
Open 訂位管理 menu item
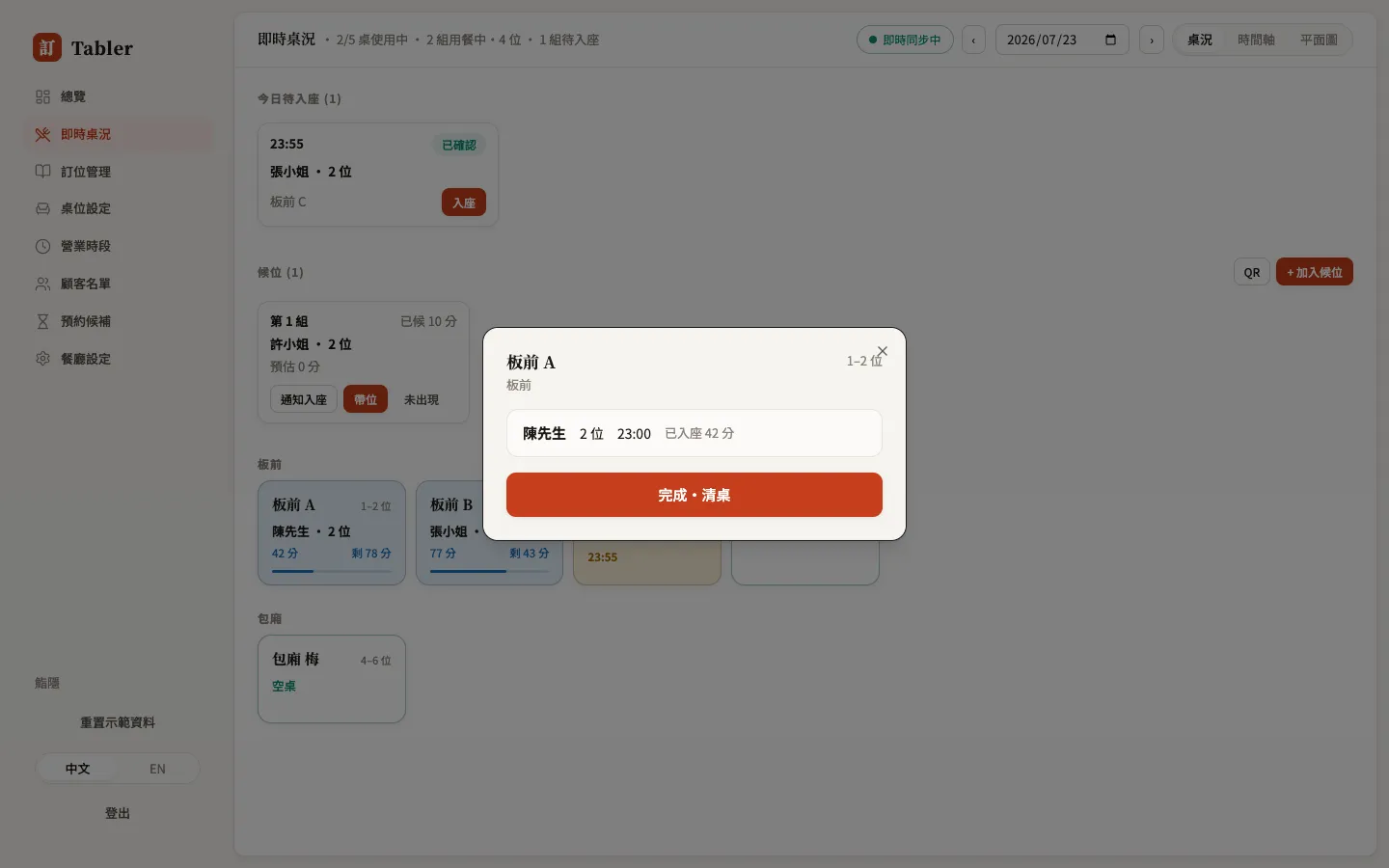coord(118,172)
